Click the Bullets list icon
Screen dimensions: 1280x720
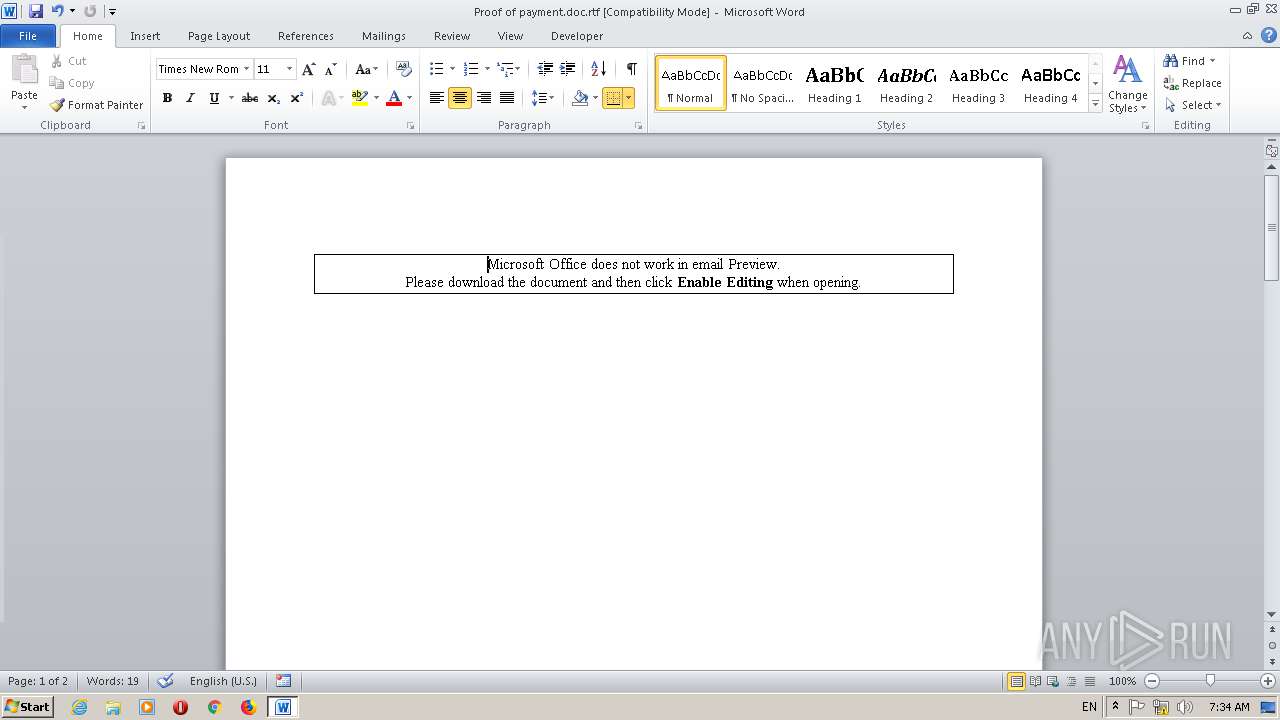436,69
